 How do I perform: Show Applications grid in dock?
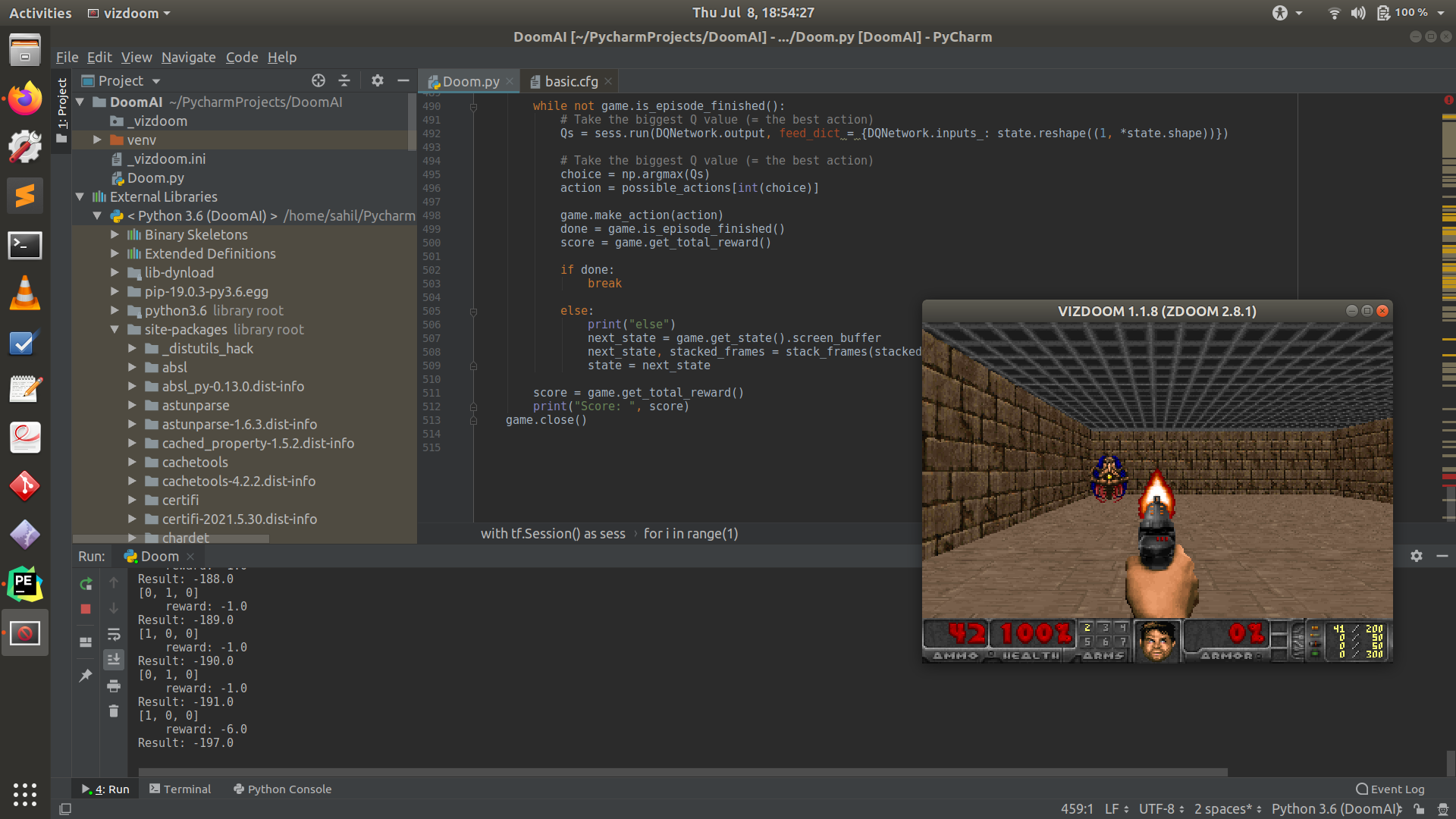click(x=25, y=794)
